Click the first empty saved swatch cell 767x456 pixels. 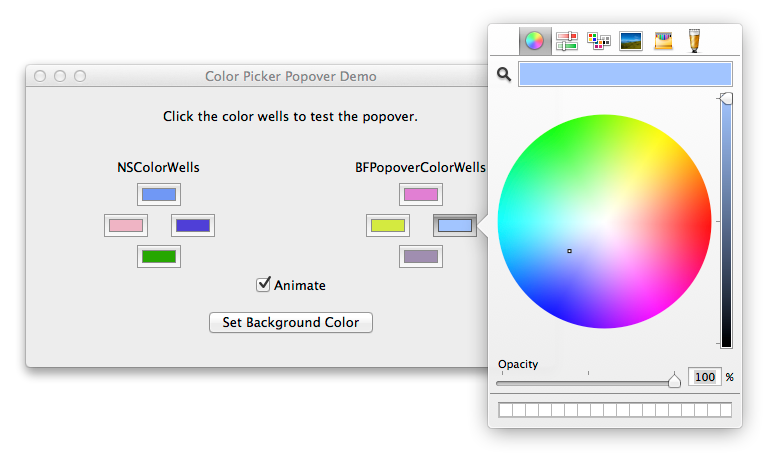(506, 410)
